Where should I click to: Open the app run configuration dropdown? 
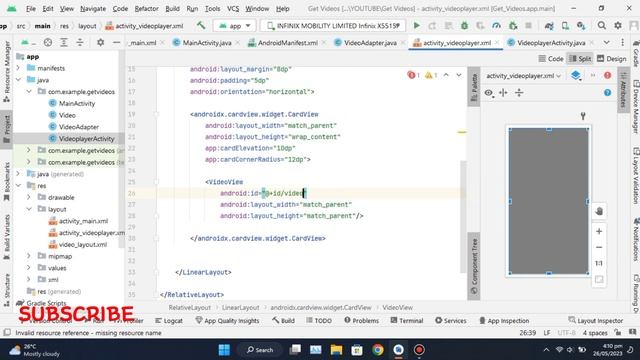[x=234, y=26]
